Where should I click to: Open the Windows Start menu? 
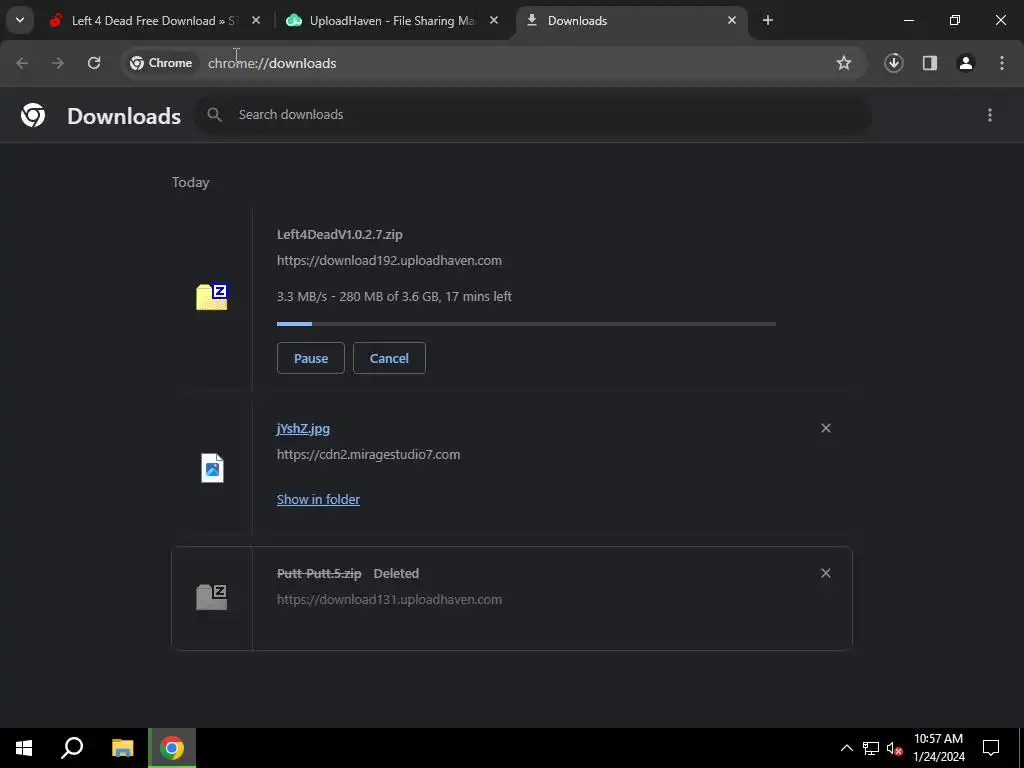tap(24, 748)
